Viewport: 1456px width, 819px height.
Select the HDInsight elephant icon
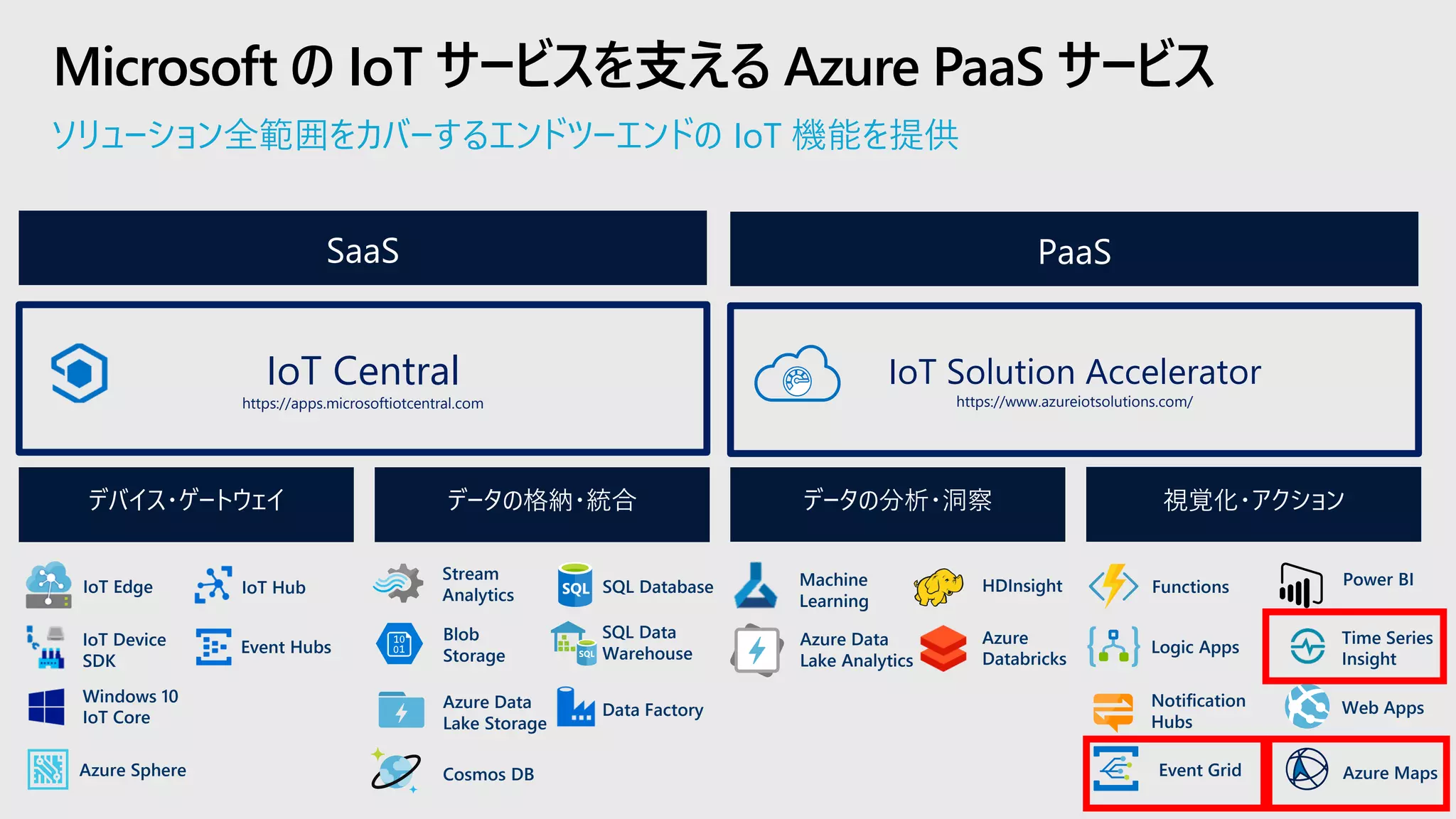point(938,587)
